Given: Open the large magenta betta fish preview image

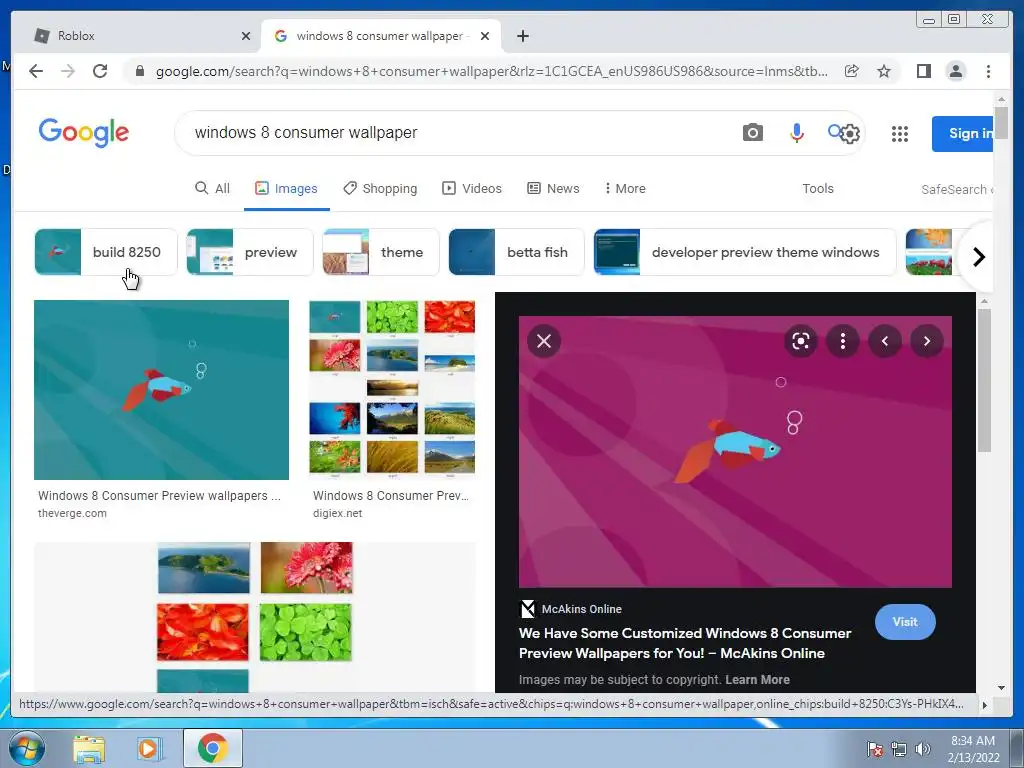Looking at the screenshot, I should 735,452.
